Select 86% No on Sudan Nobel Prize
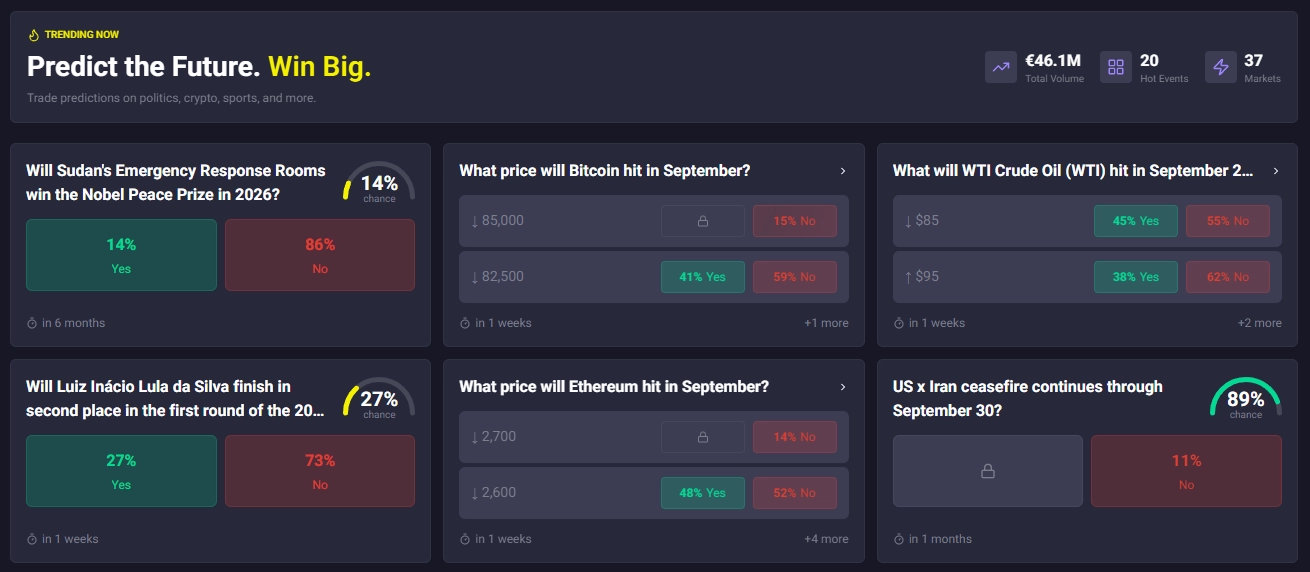This screenshot has height=572, width=1310. 320,255
